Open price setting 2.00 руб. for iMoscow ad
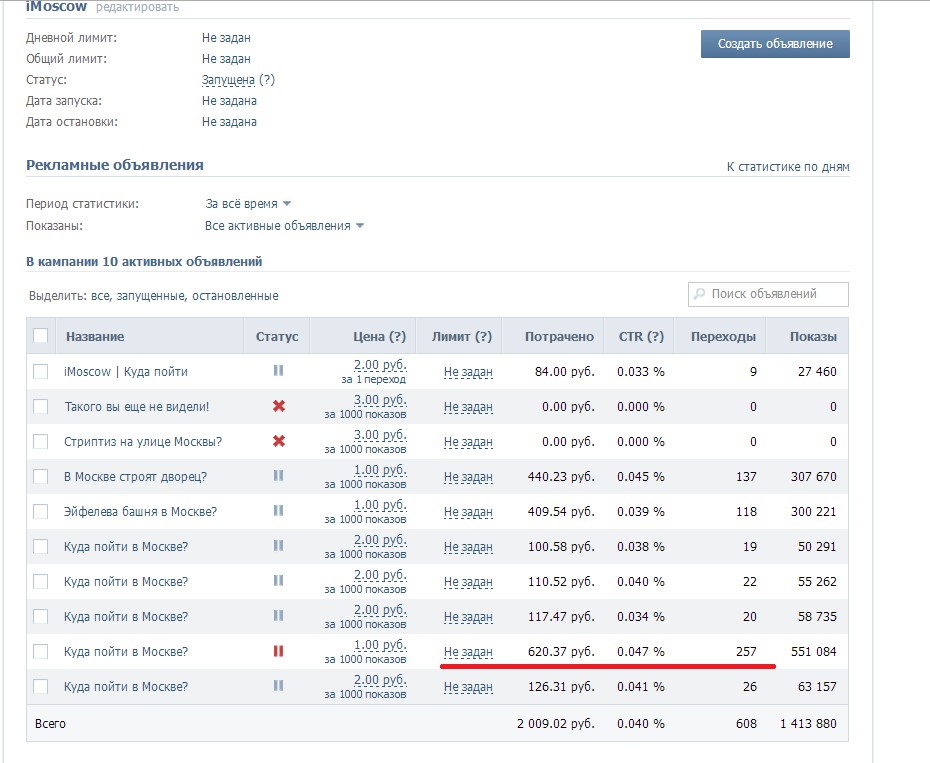 (380, 364)
